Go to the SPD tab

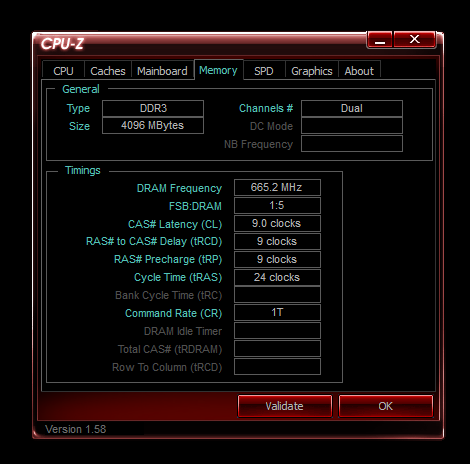click(x=264, y=71)
